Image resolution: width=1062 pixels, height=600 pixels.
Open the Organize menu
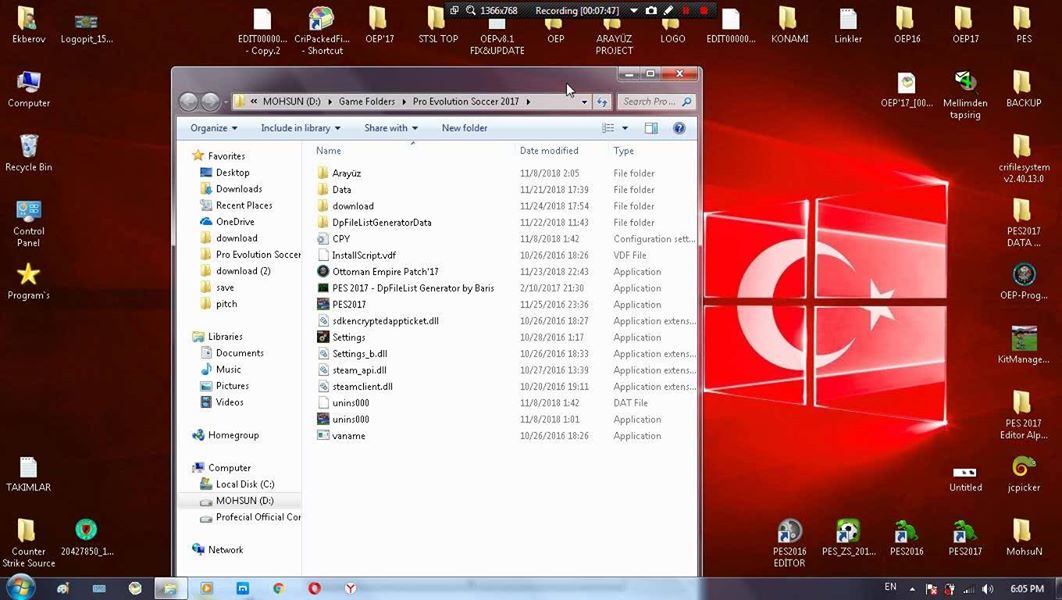(213, 128)
